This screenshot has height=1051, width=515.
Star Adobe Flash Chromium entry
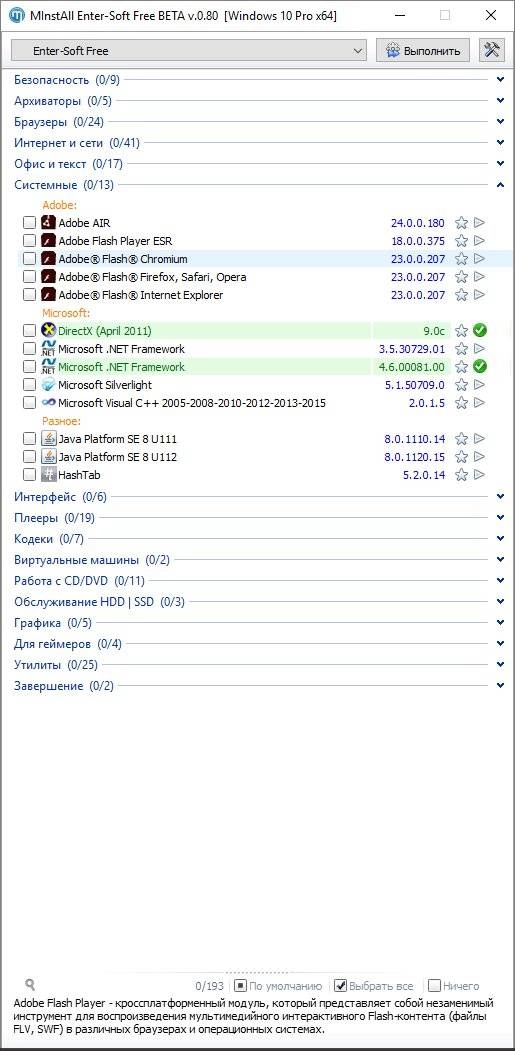[461, 259]
